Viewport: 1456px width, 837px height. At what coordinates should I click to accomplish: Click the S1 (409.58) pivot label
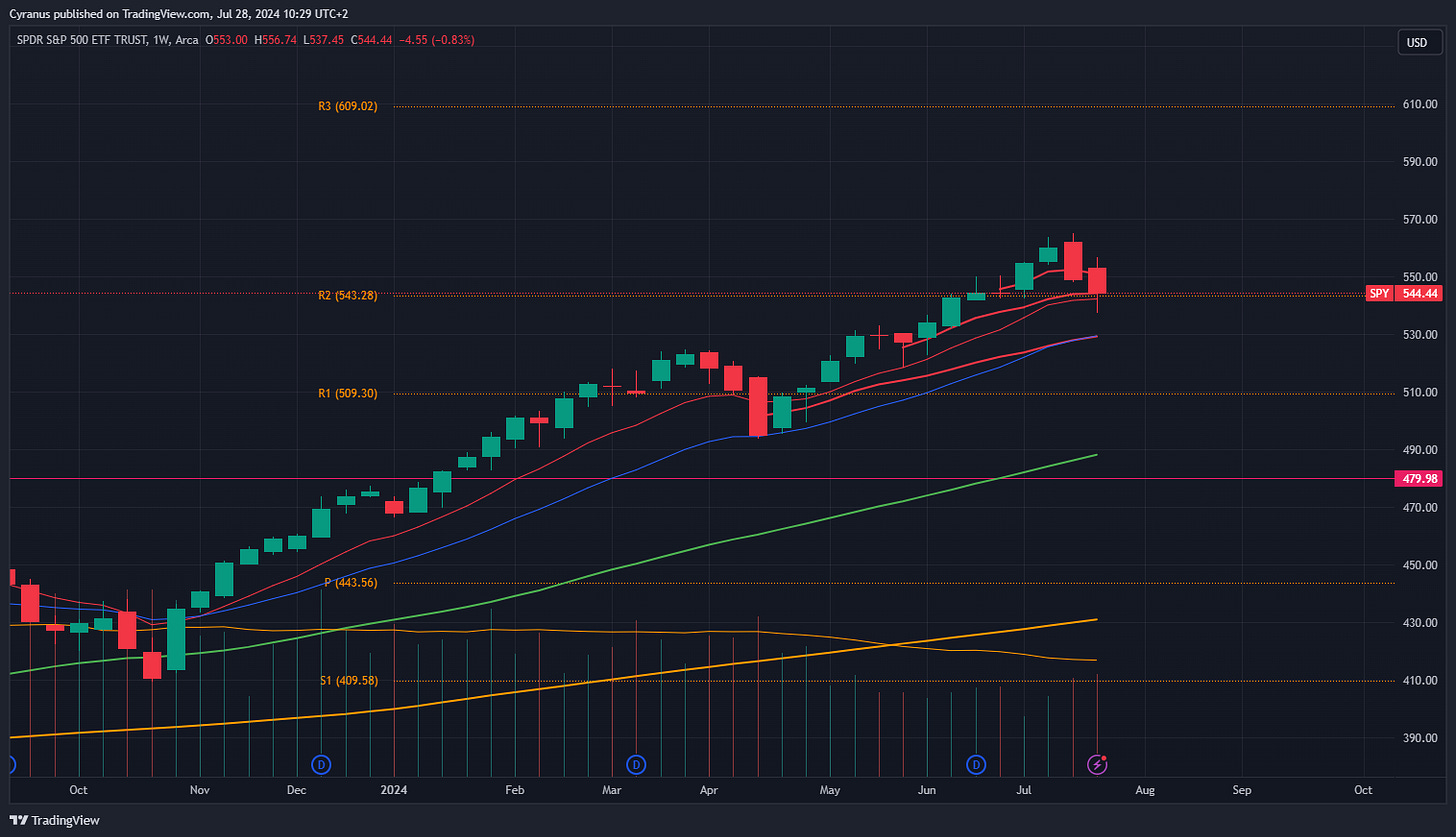click(x=349, y=681)
